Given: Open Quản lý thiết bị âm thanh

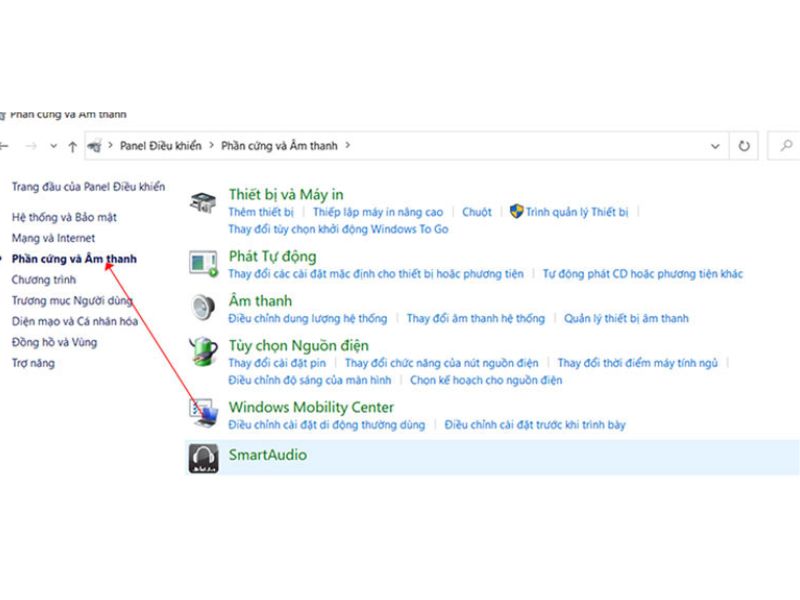Looking at the screenshot, I should (x=626, y=319).
